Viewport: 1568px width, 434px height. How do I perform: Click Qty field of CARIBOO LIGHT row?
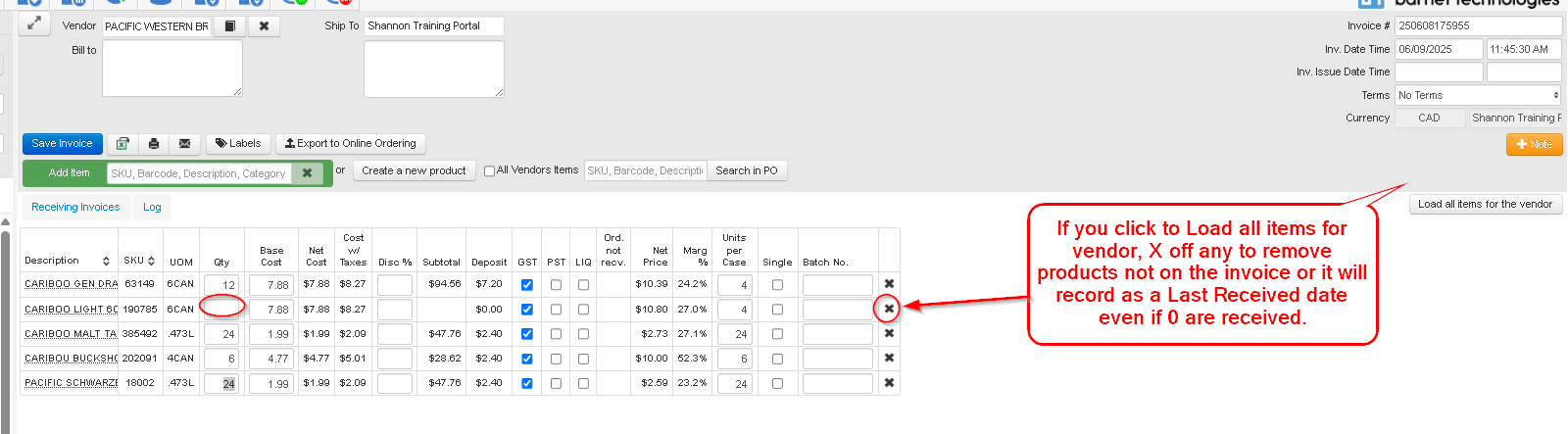point(221,309)
